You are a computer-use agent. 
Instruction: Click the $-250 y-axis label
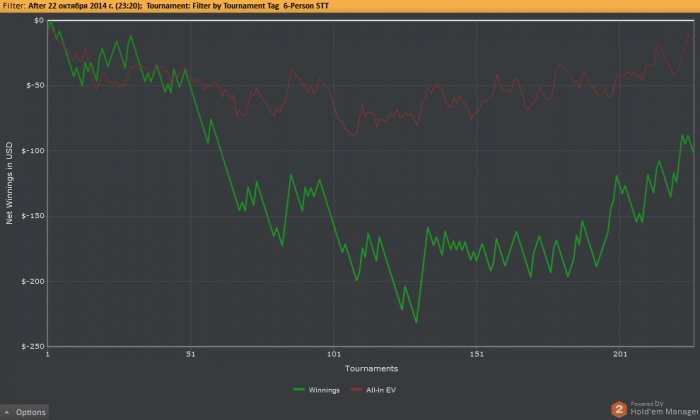pyautogui.click(x=33, y=346)
